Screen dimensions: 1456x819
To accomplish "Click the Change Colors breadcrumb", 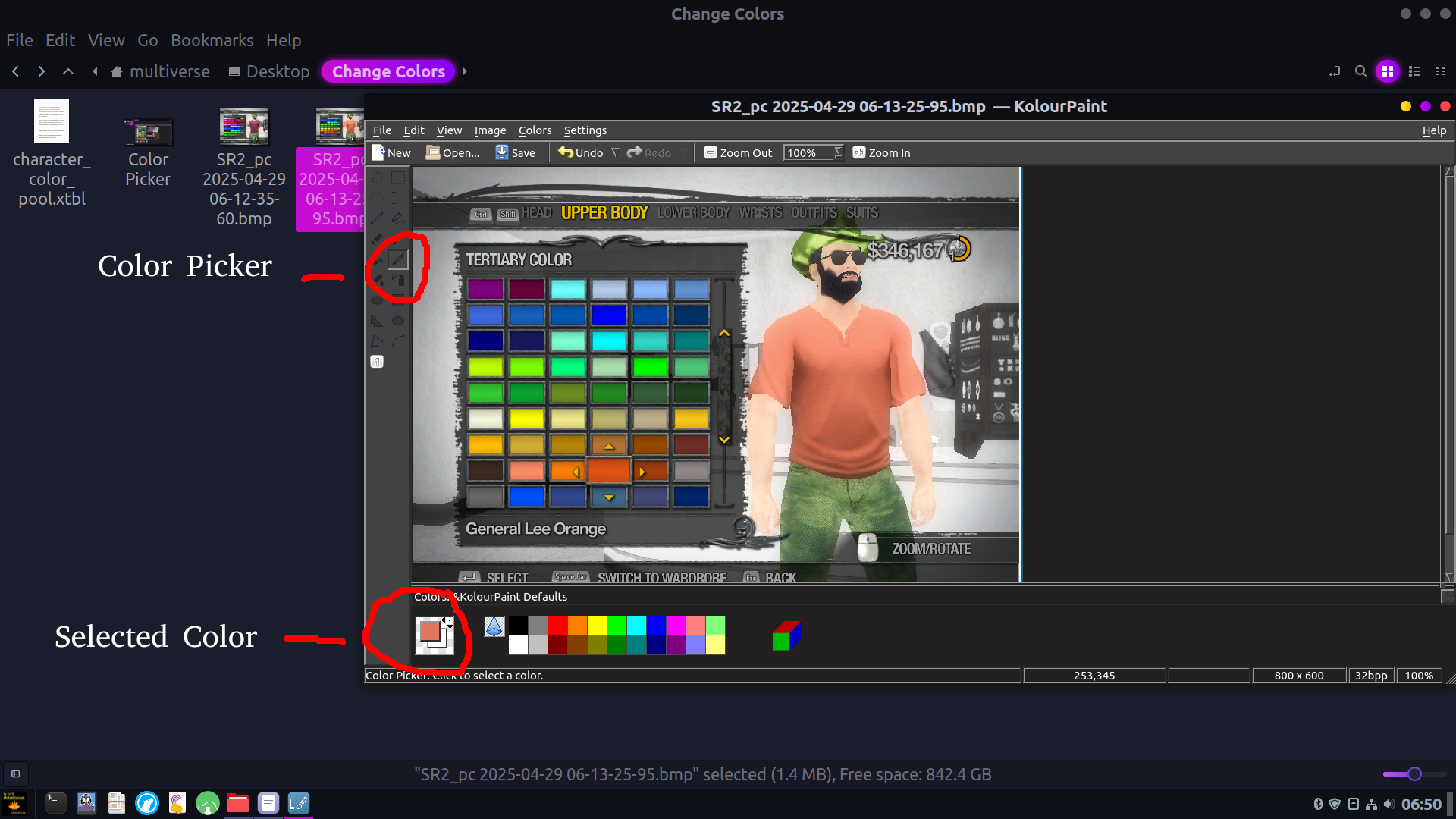I will click(x=388, y=71).
